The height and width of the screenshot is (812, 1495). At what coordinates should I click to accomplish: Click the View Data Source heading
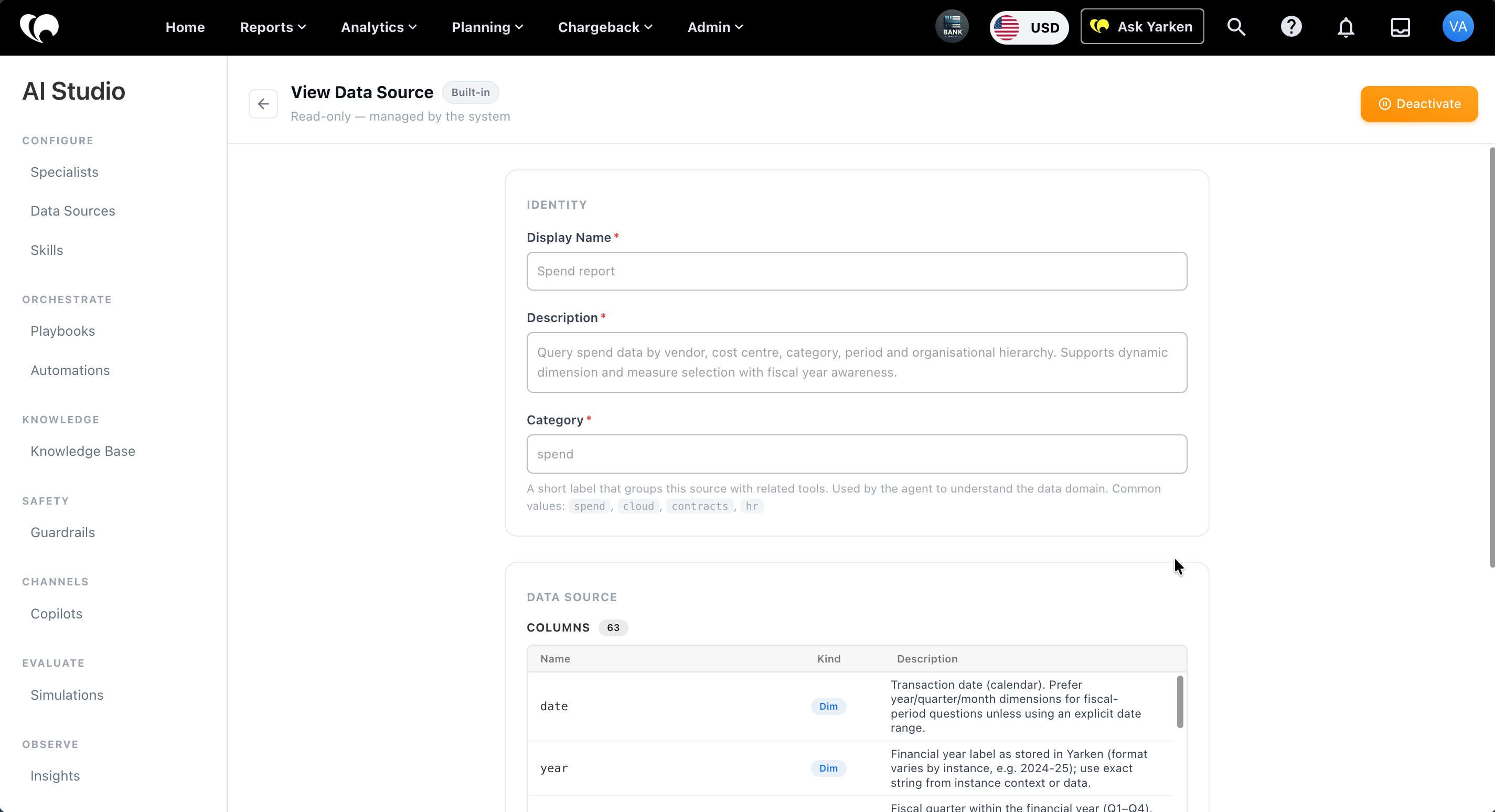coord(362,92)
